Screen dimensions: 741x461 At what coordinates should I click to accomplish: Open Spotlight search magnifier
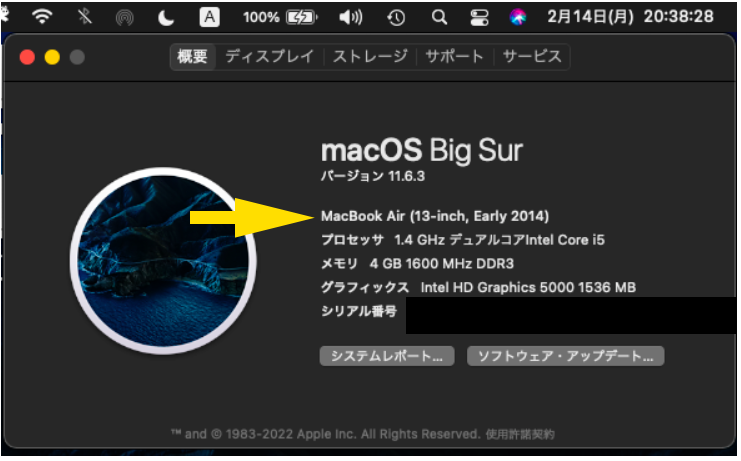click(439, 17)
